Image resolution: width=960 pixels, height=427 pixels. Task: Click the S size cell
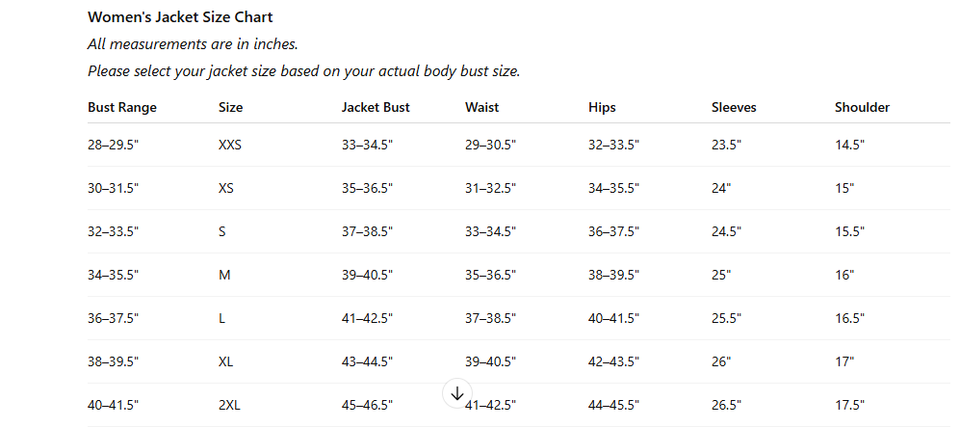(x=222, y=231)
